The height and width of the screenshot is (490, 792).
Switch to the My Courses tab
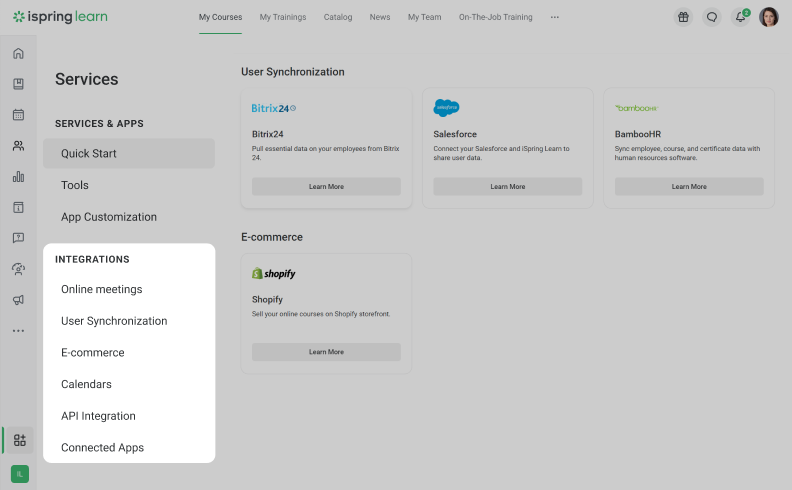(220, 17)
